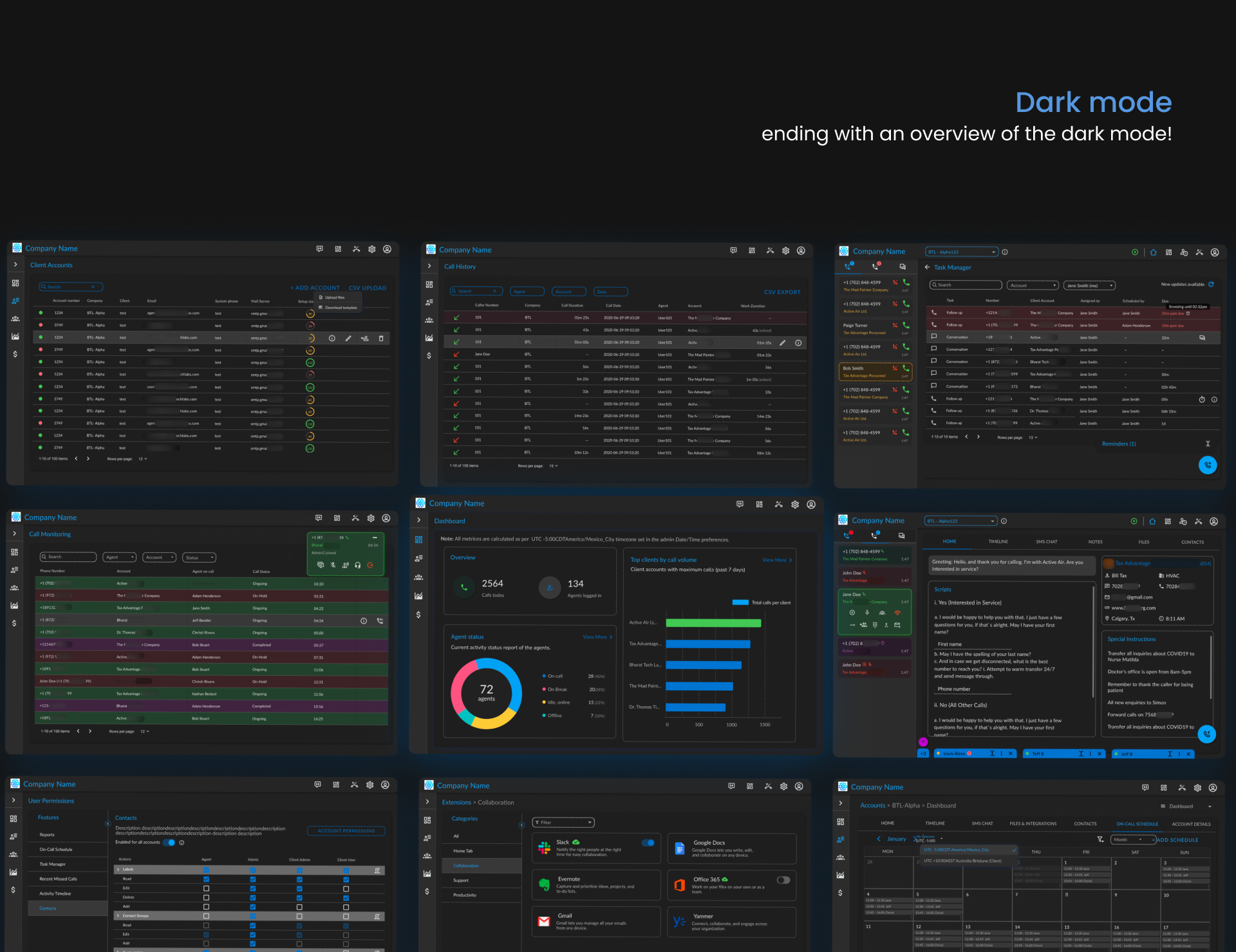
Task: Click green Active Air bar in call volume chart
Action: [x=713, y=623]
